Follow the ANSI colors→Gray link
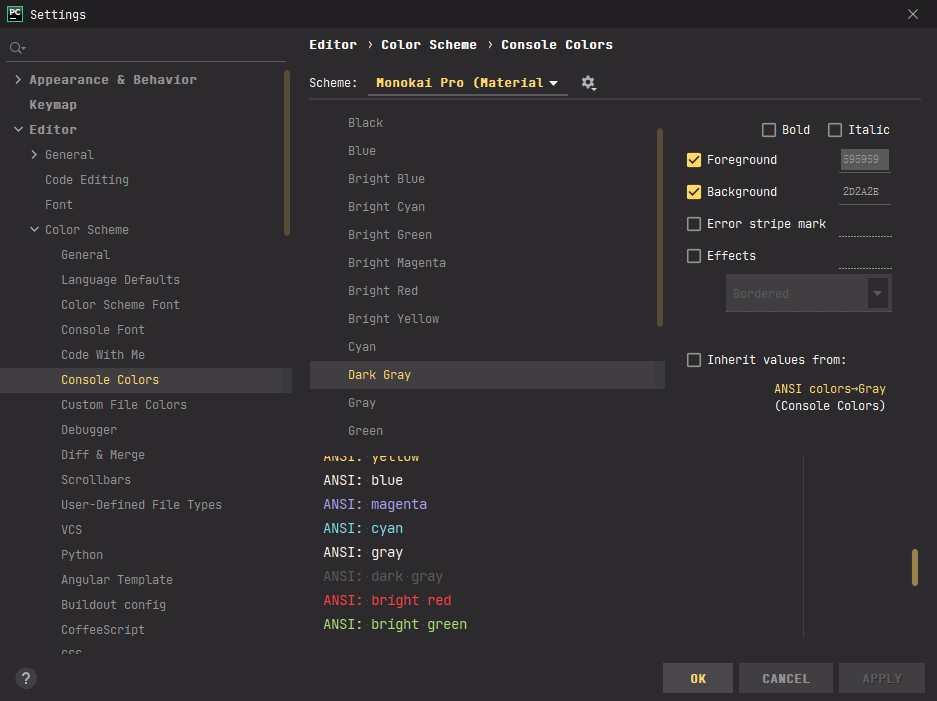Image resolution: width=937 pixels, height=701 pixels. tap(829, 389)
